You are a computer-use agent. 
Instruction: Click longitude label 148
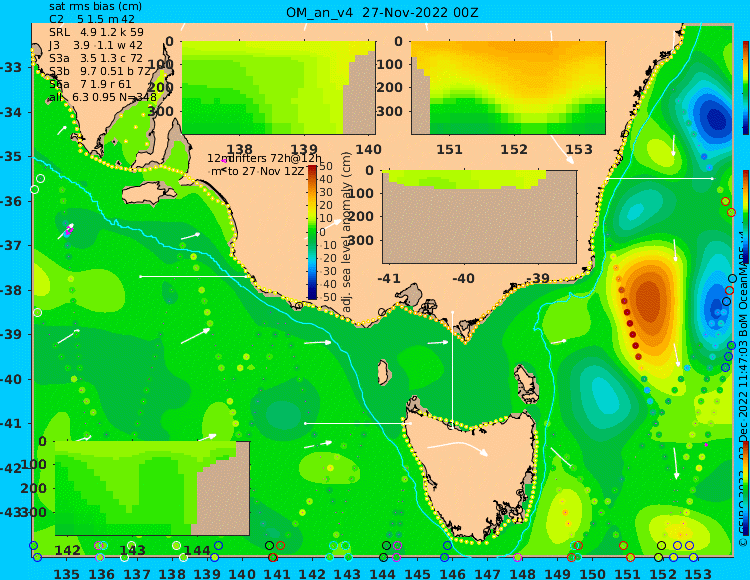[522, 573]
